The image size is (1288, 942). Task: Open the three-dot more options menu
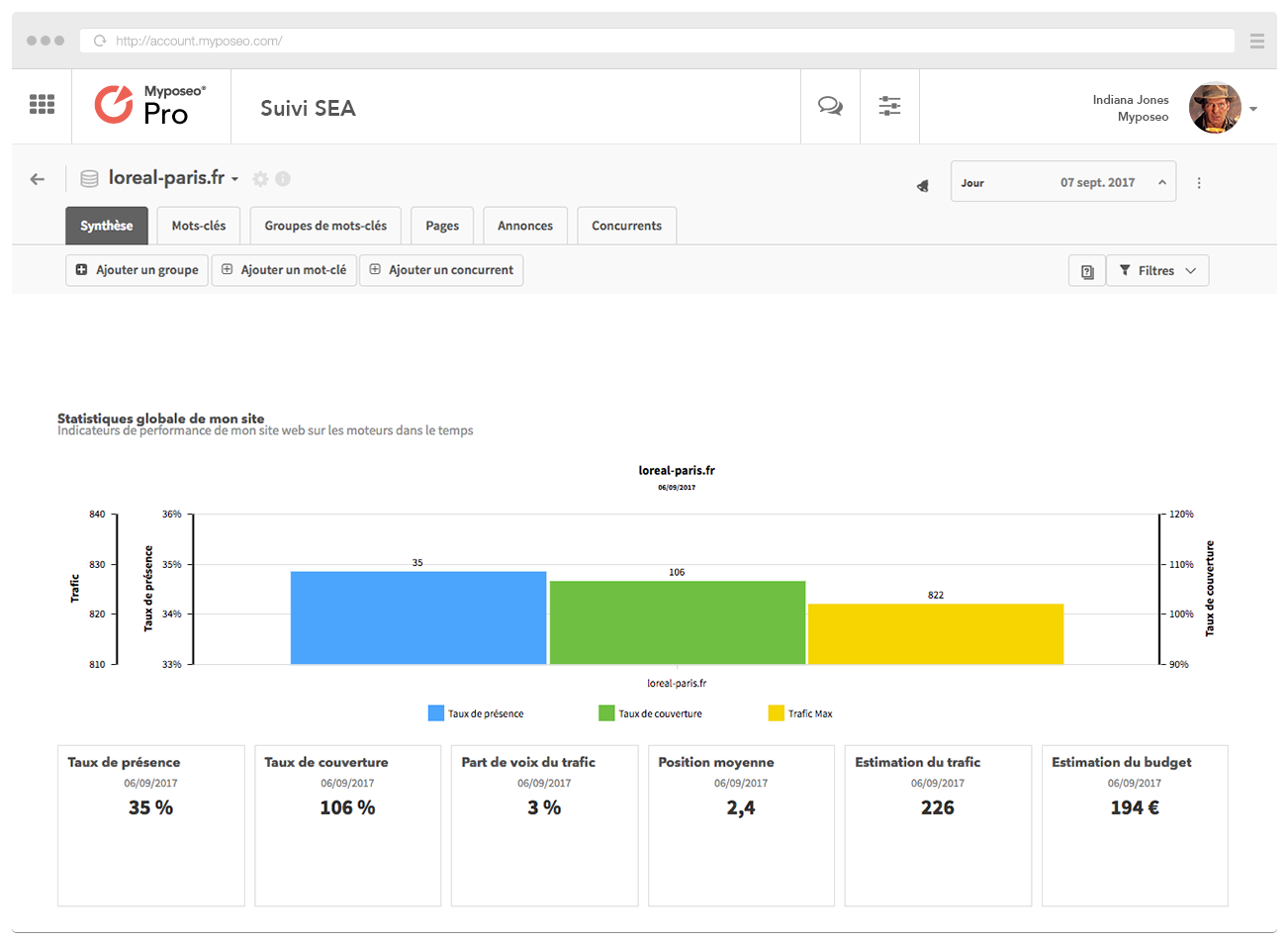coord(1199,183)
